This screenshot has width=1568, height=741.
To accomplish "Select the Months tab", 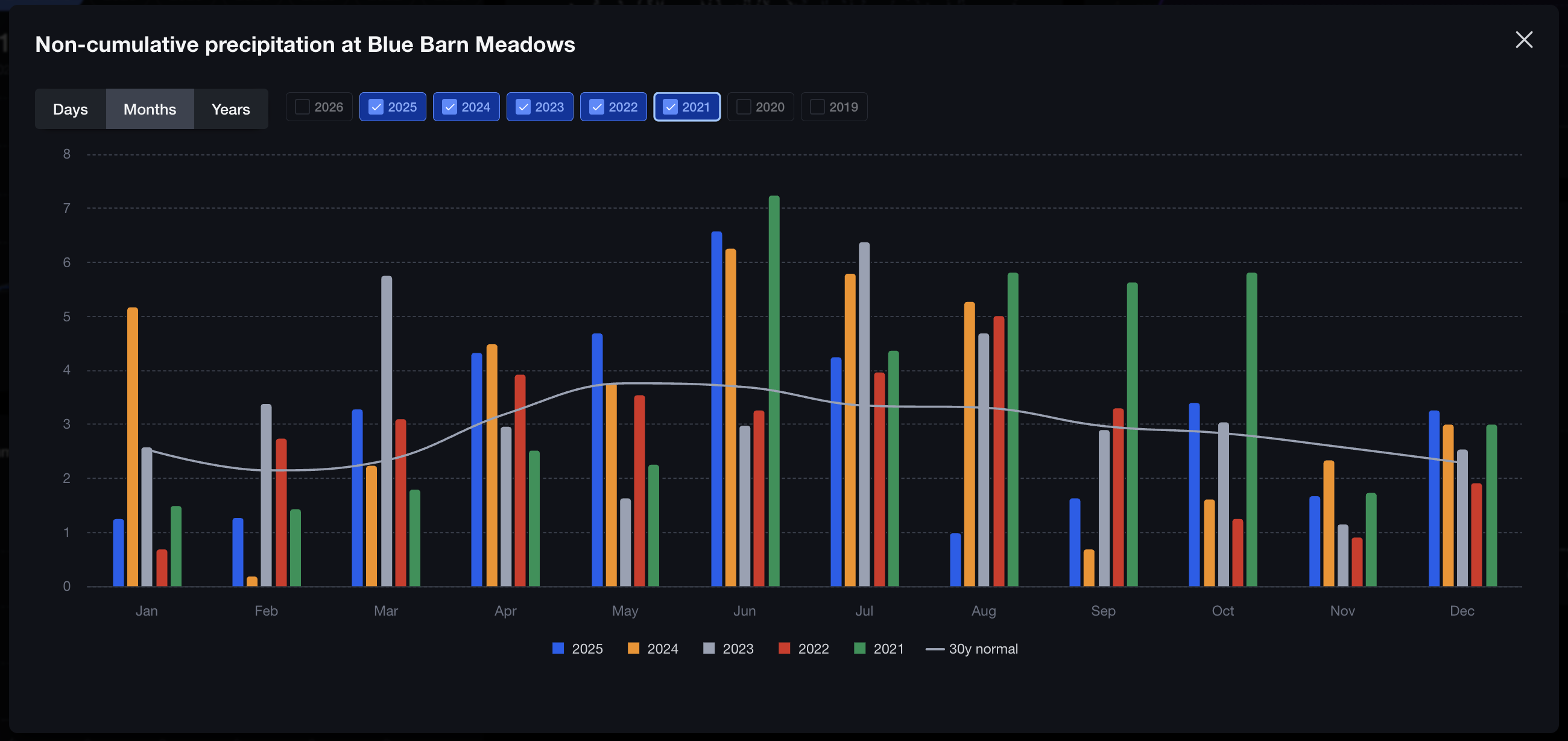I will click(150, 109).
